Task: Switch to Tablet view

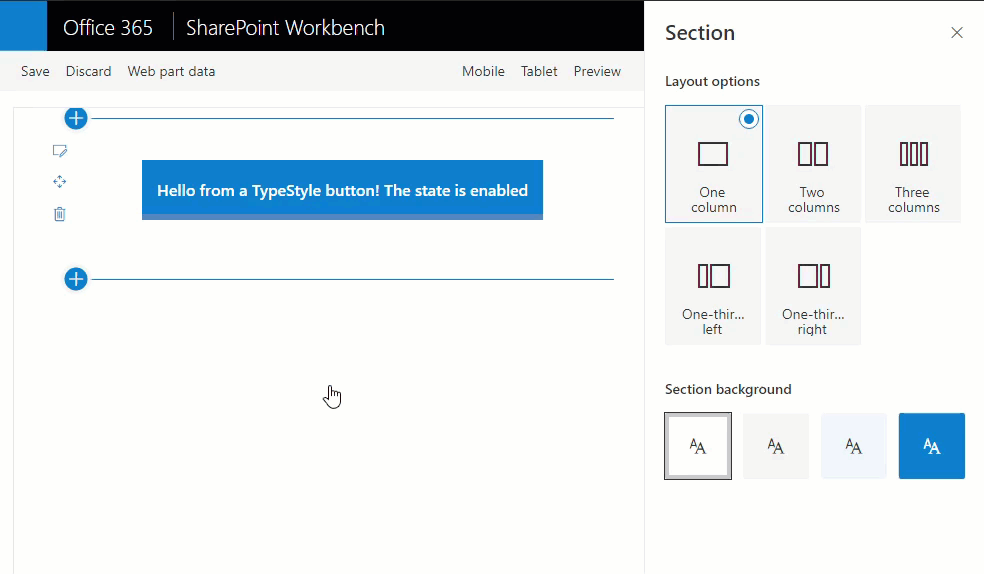Action: pos(539,71)
